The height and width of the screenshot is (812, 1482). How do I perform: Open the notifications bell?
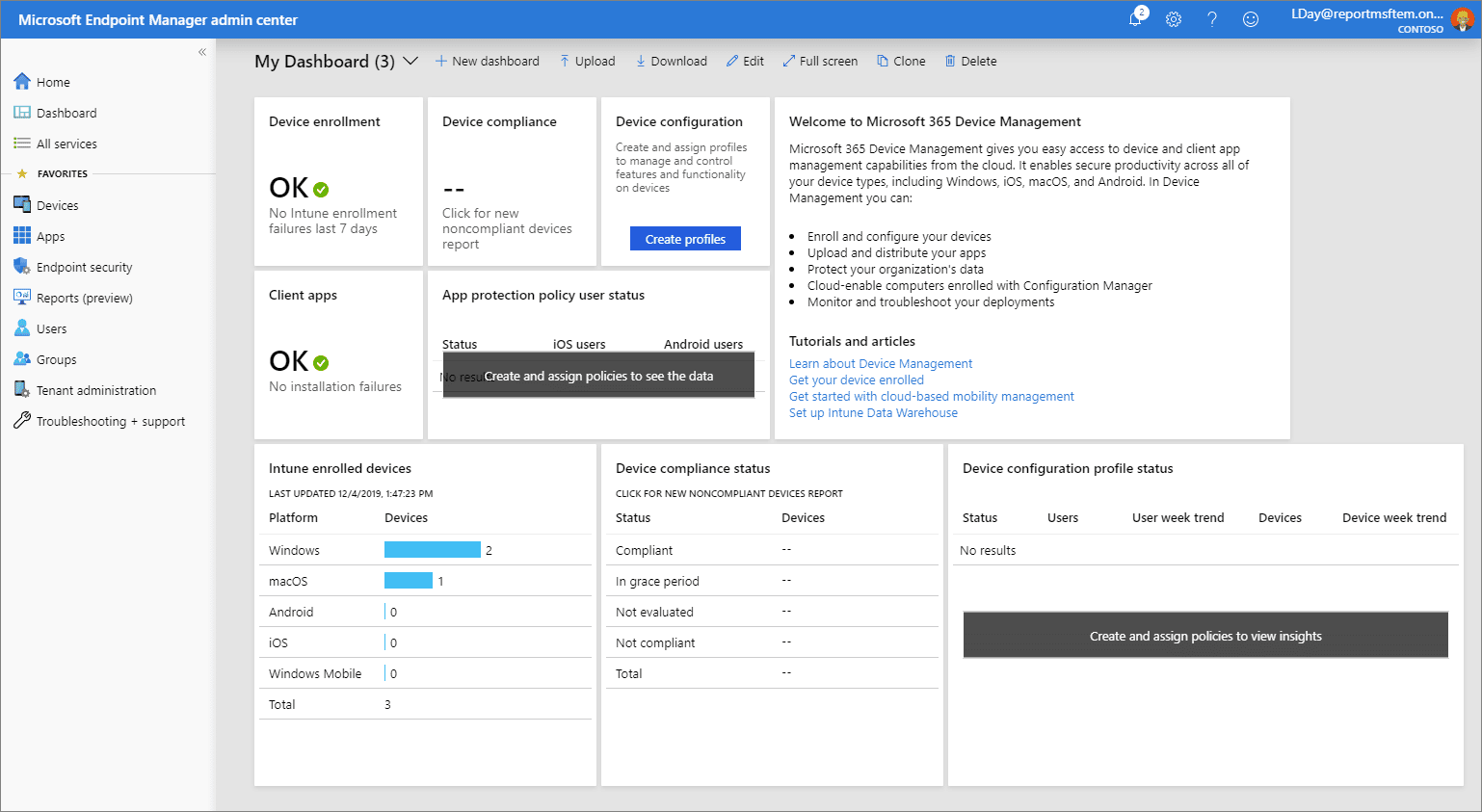tap(1135, 19)
